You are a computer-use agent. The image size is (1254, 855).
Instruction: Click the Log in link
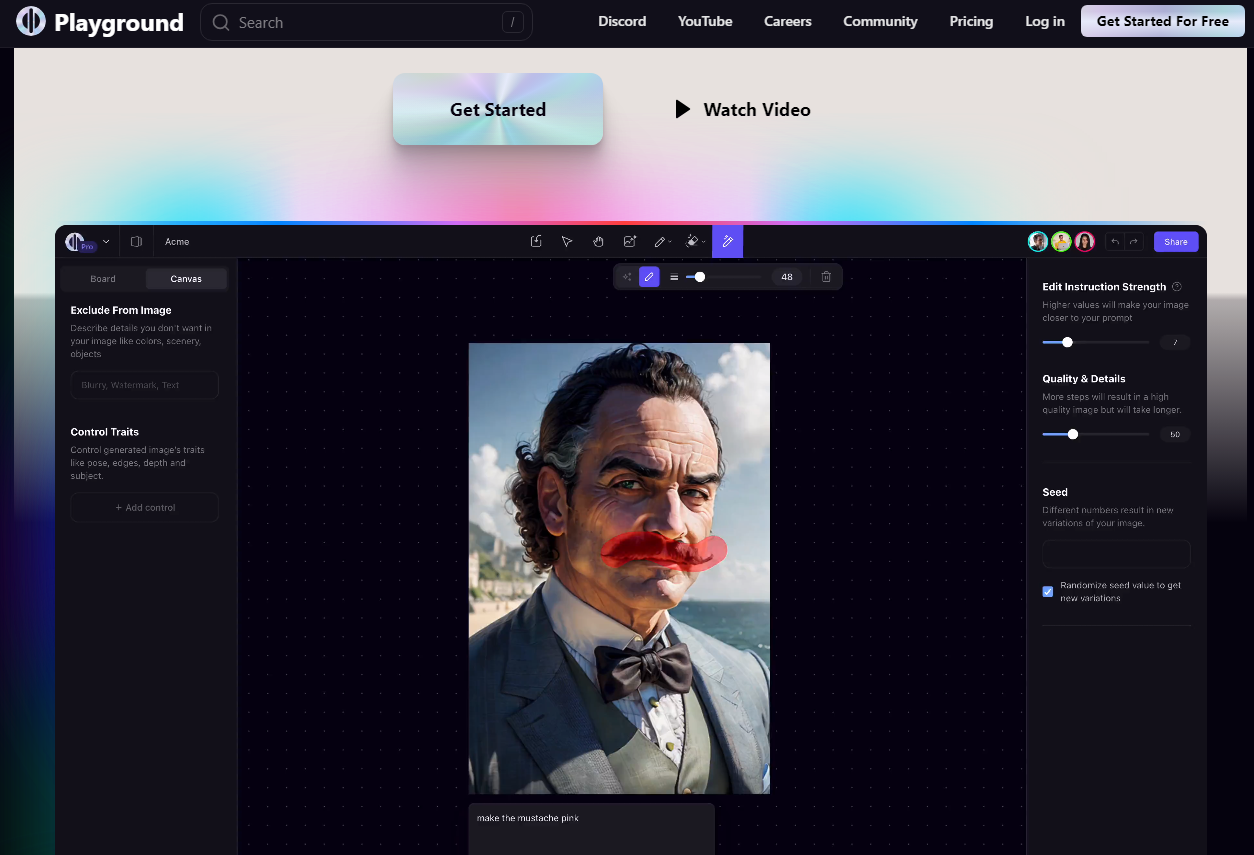tap(1045, 21)
